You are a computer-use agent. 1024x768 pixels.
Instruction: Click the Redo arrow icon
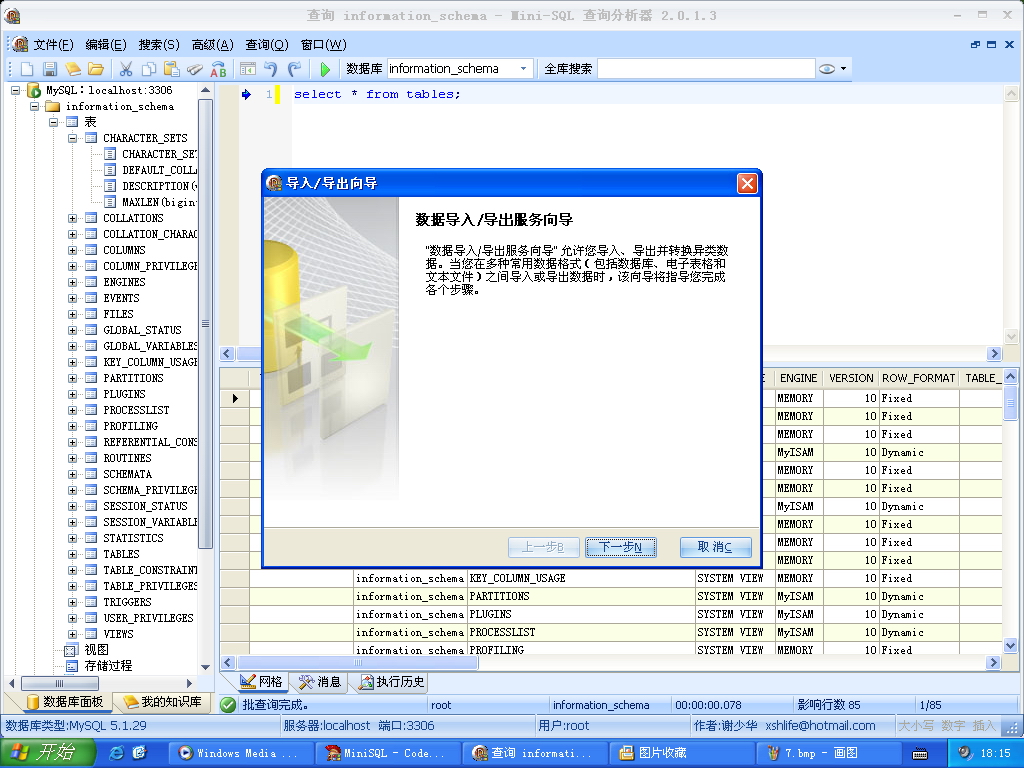(295, 69)
